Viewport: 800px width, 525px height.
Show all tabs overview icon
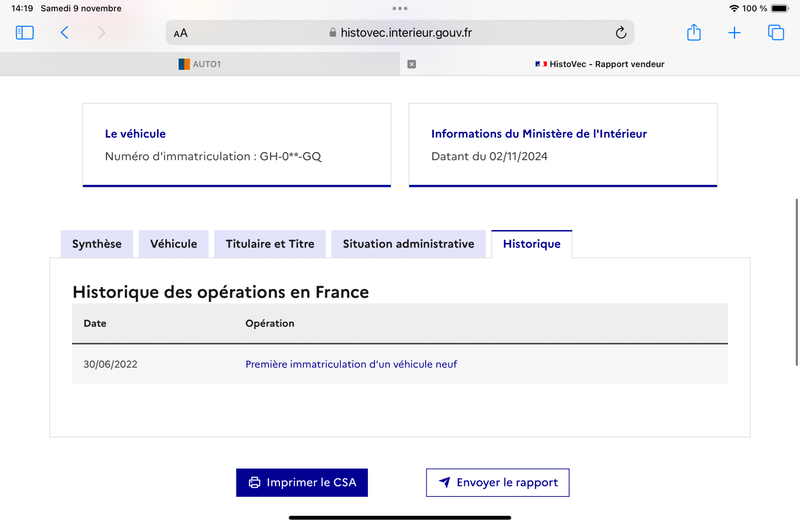pos(776,33)
